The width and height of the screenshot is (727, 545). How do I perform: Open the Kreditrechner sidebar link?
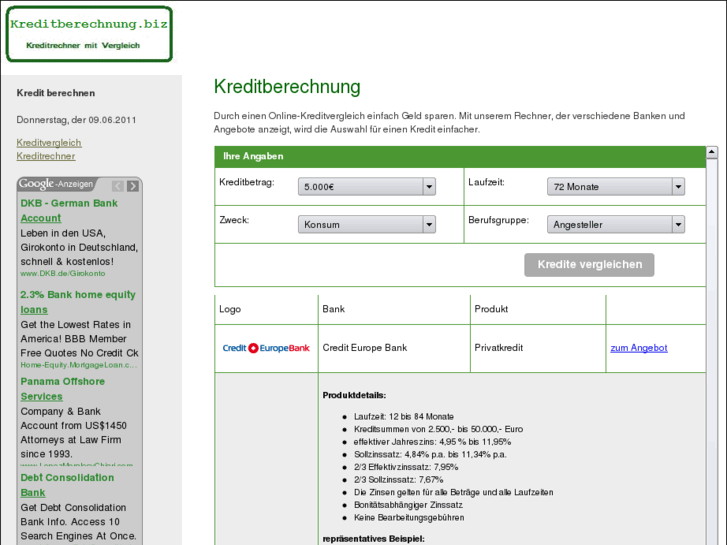(x=46, y=156)
